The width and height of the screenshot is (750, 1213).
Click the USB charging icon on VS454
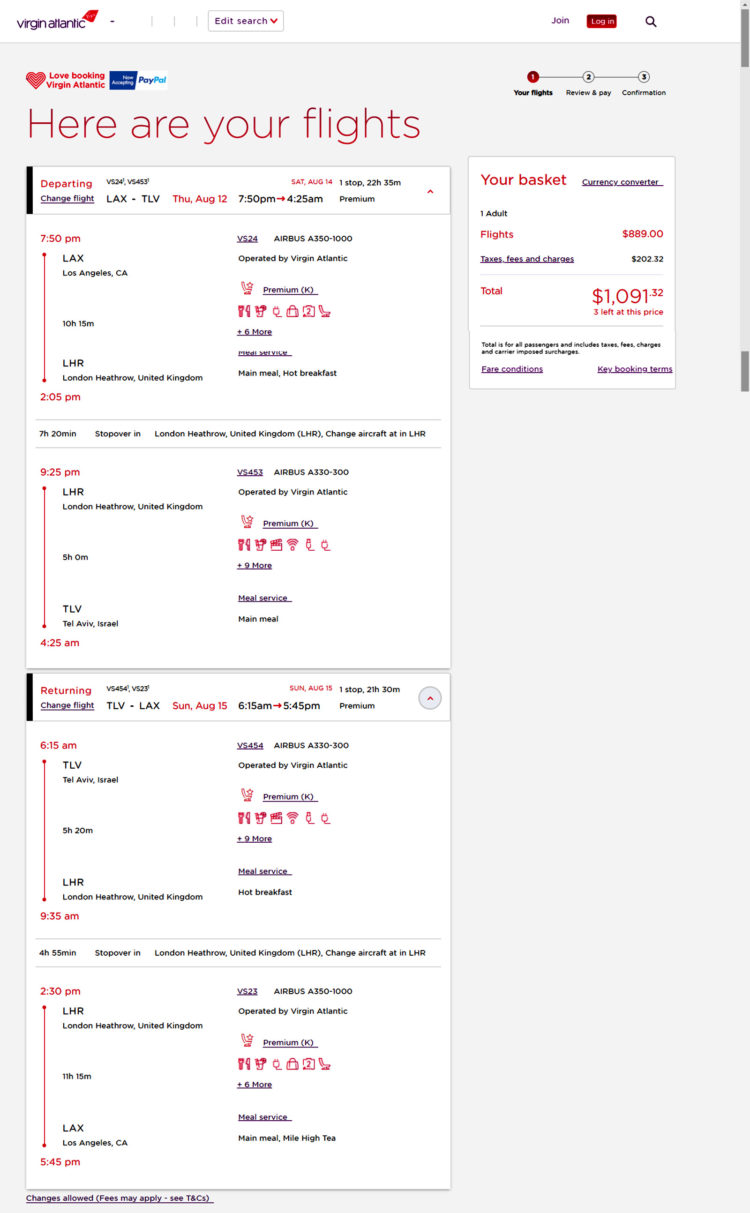[x=310, y=817]
